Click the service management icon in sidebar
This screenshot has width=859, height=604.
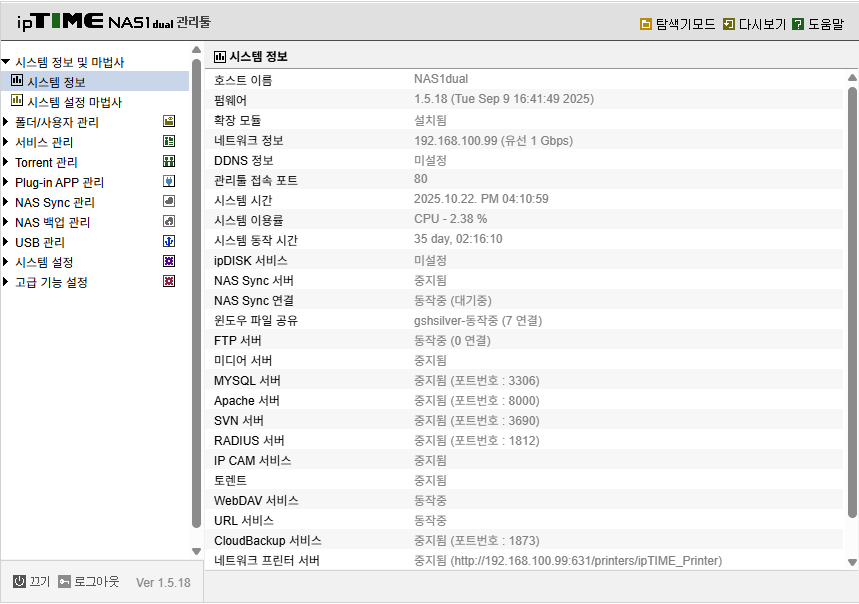(x=169, y=142)
